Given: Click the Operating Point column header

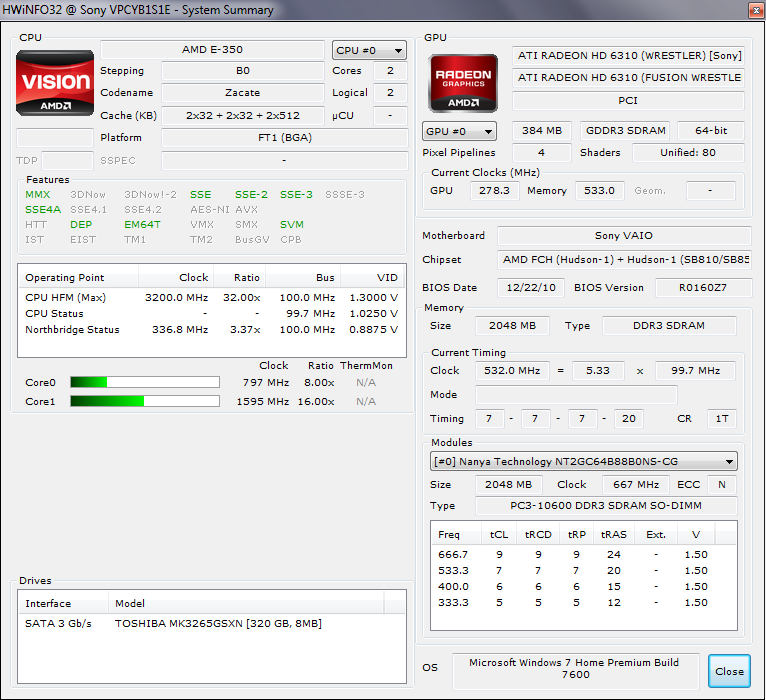Looking at the screenshot, I should click(x=78, y=277).
